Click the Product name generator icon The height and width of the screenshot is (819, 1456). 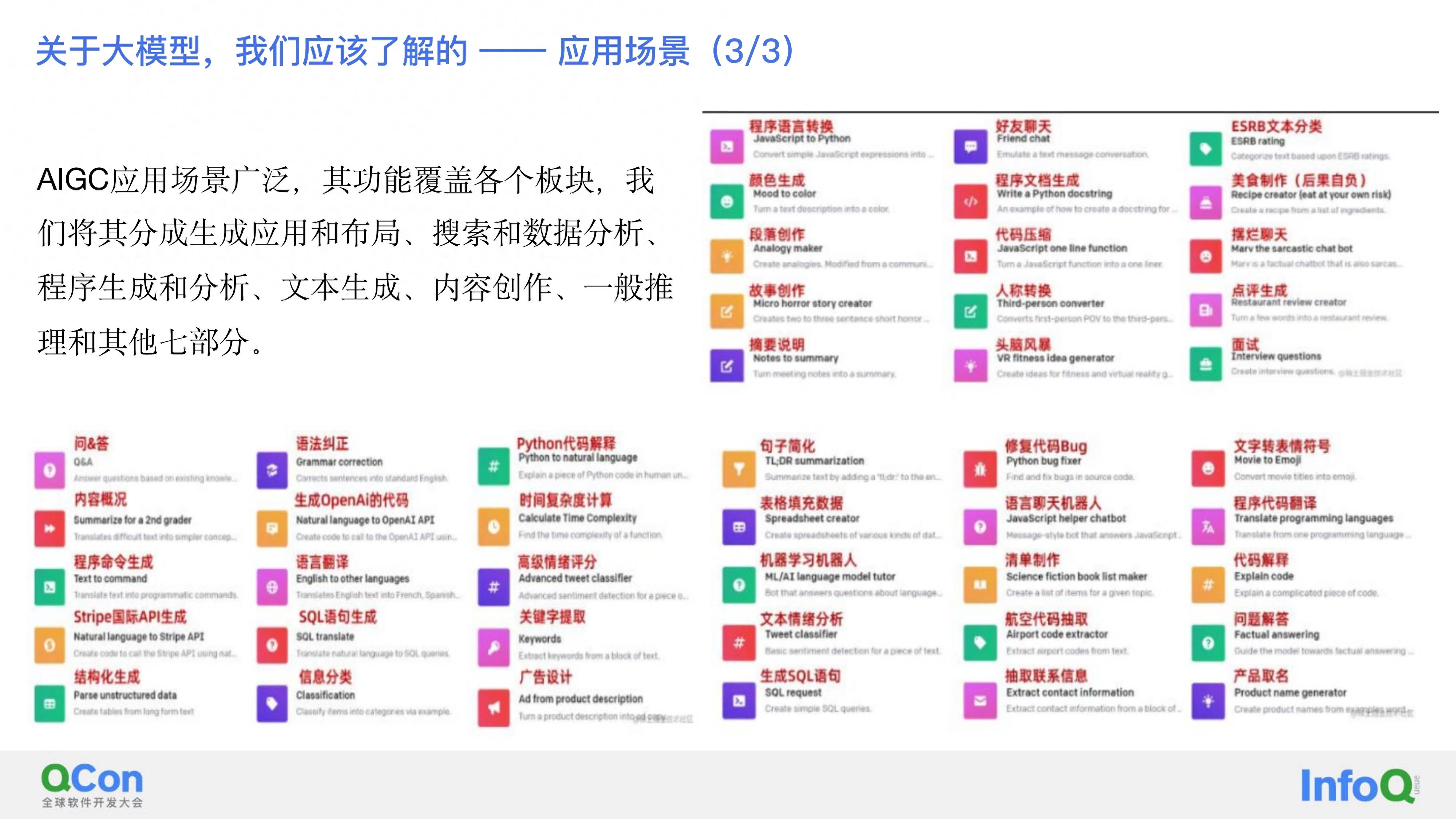(1208, 701)
